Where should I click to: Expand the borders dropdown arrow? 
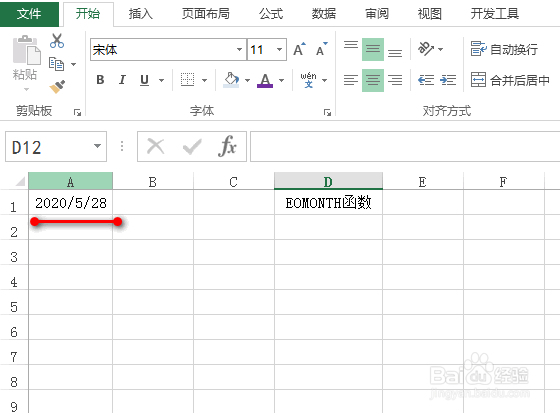pos(204,80)
